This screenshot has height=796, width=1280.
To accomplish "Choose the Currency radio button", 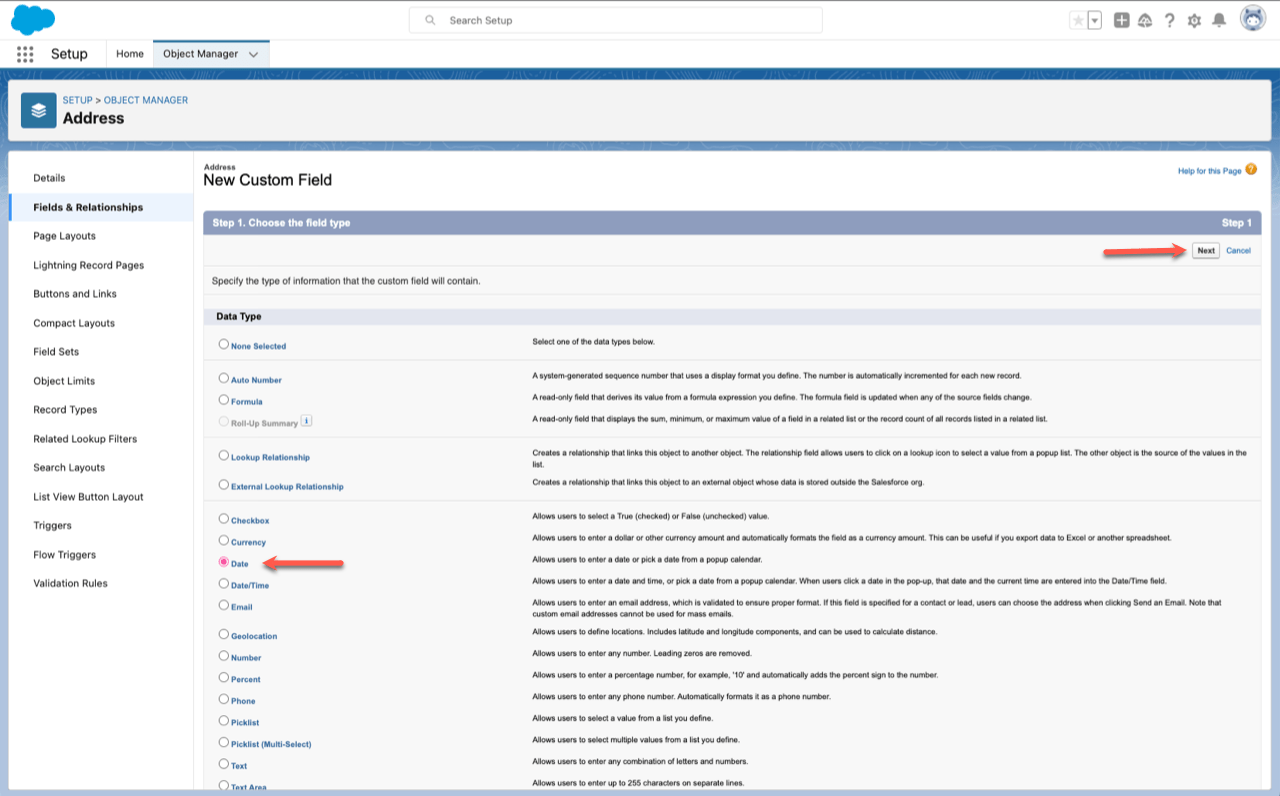I will coord(223,541).
